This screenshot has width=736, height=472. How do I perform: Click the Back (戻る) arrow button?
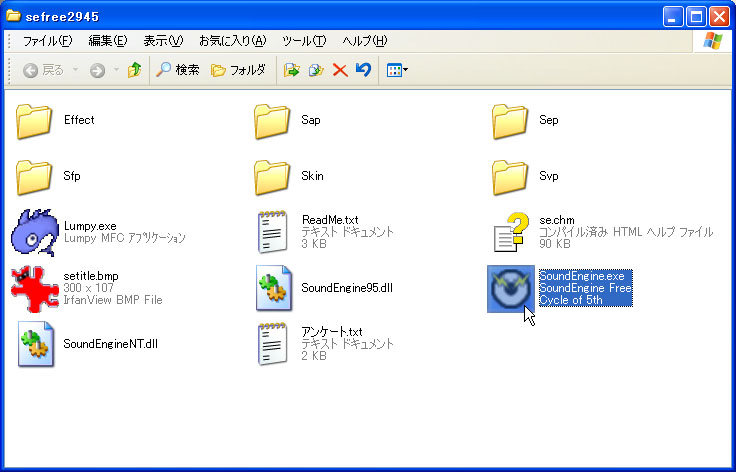click(x=43, y=70)
